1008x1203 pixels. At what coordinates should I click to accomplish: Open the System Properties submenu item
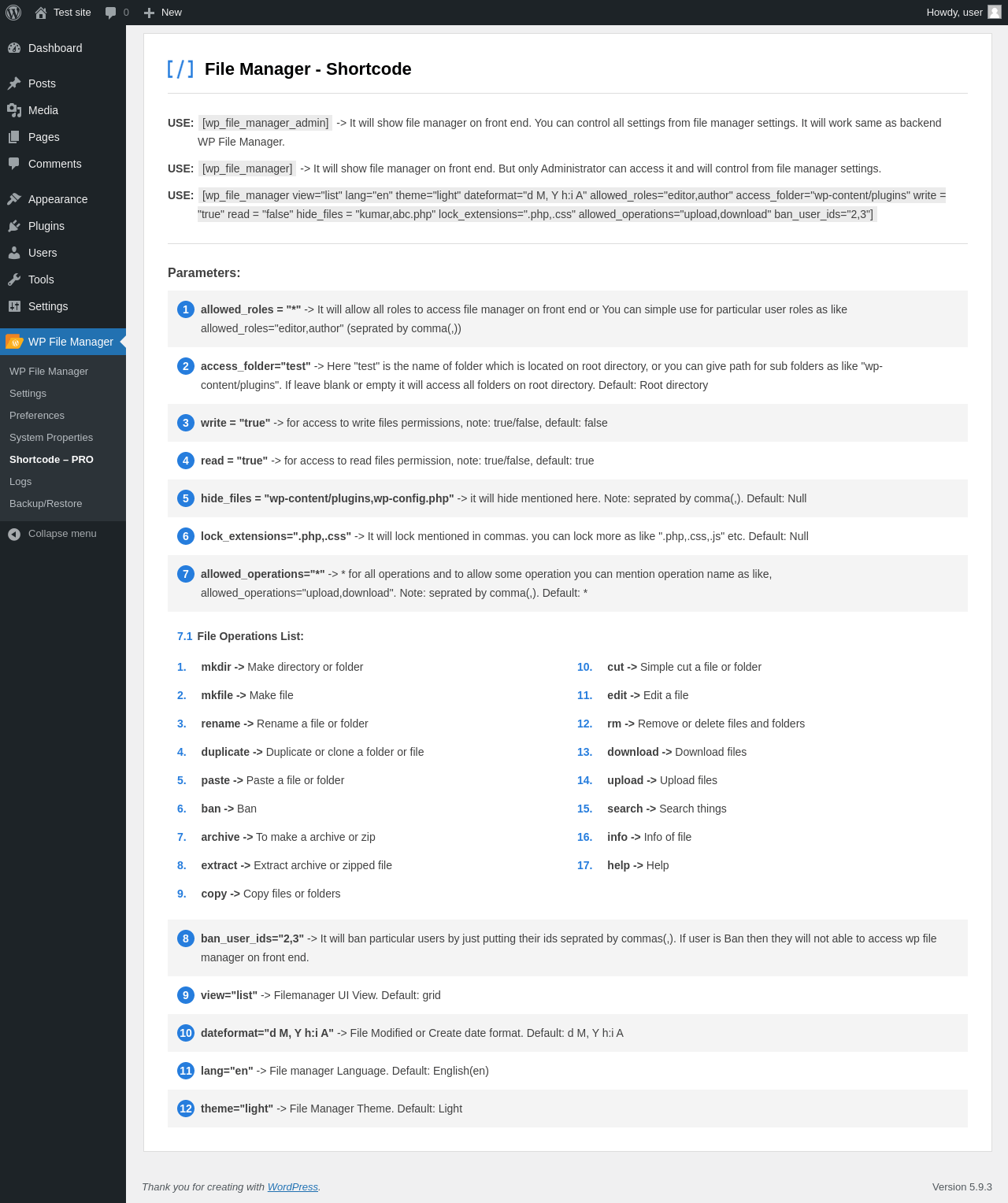click(x=51, y=438)
